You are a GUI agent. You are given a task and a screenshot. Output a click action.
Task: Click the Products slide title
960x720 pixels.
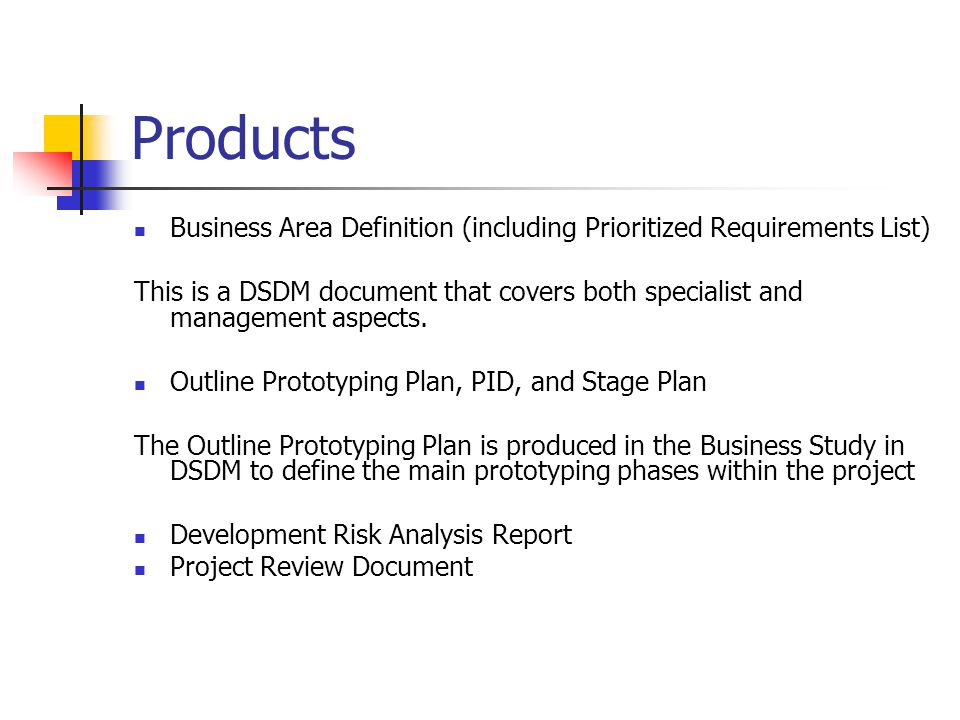click(243, 139)
